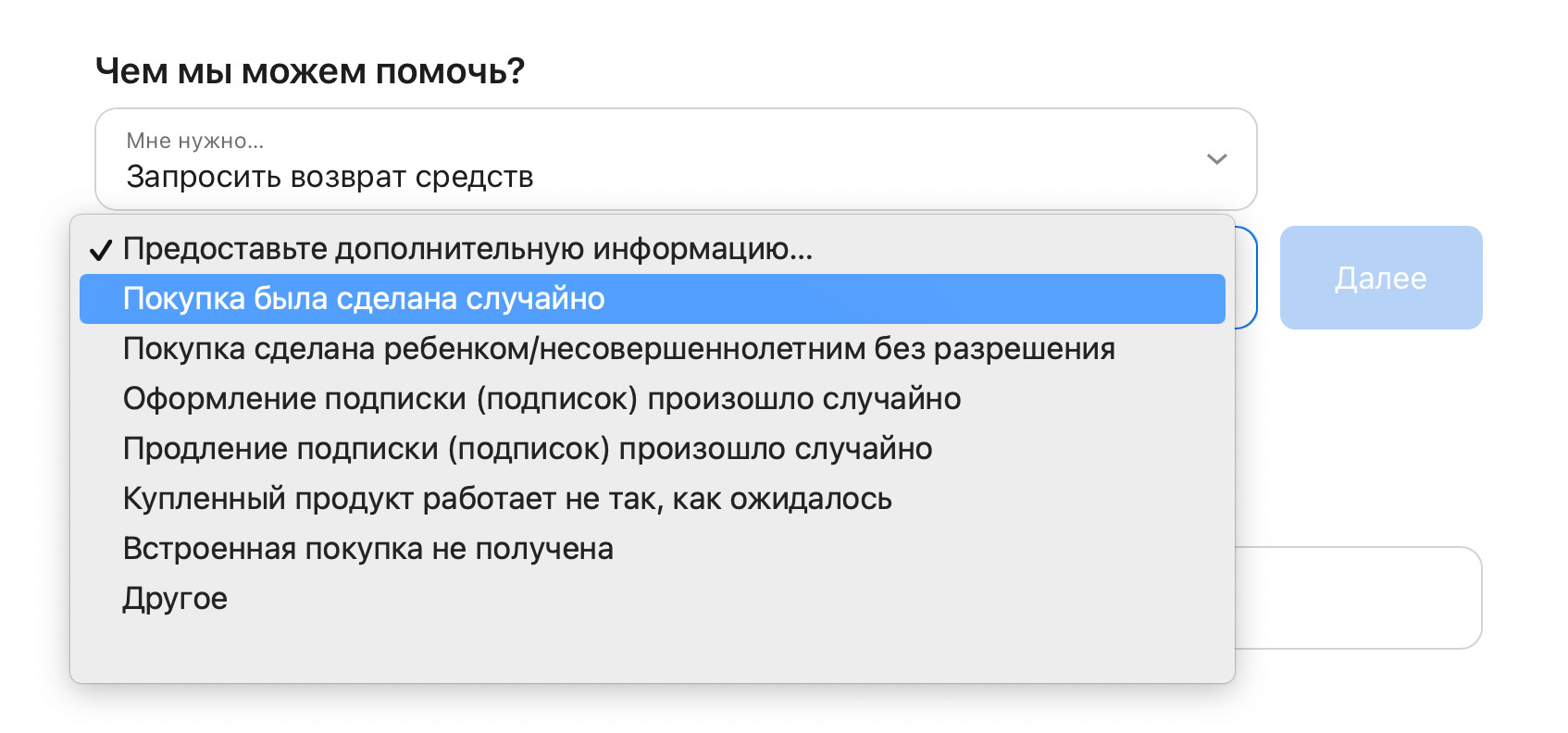Image resolution: width=1568 pixels, height=733 pixels.
Task: Click the blank area under the open menu
Action: pos(648,711)
